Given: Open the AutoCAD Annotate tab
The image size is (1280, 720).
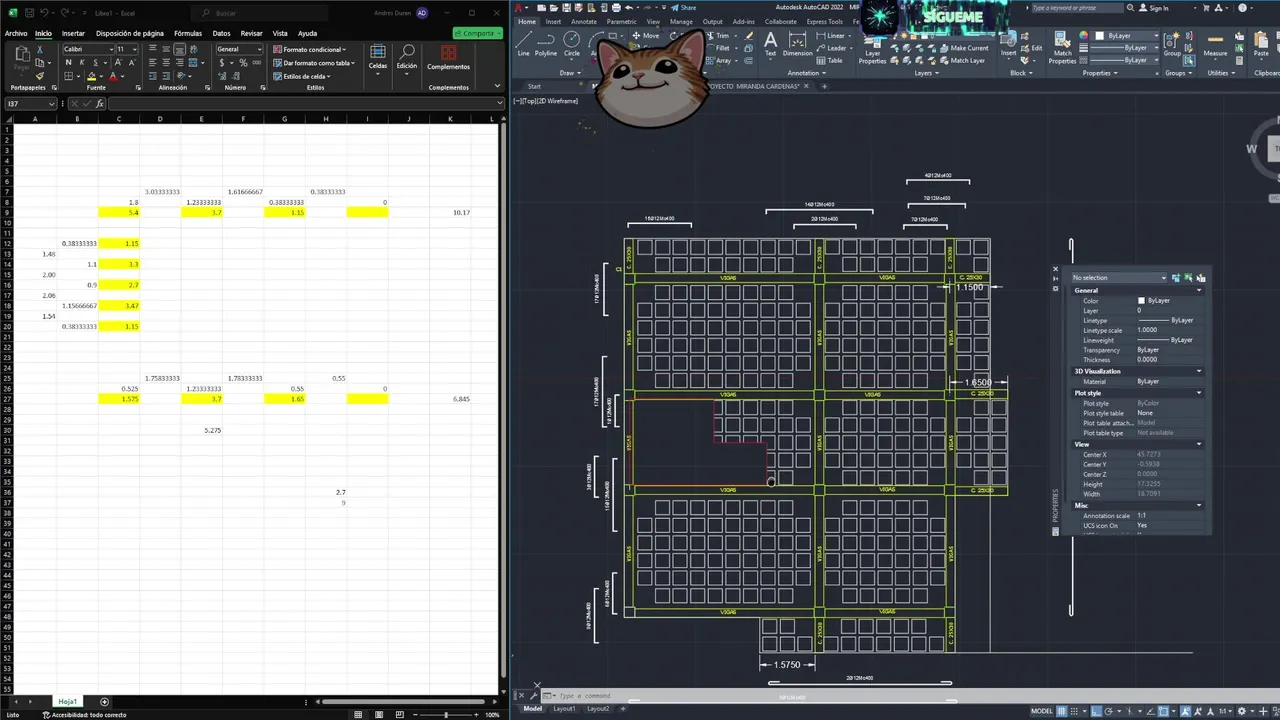Looking at the screenshot, I should (x=584, y=21).
